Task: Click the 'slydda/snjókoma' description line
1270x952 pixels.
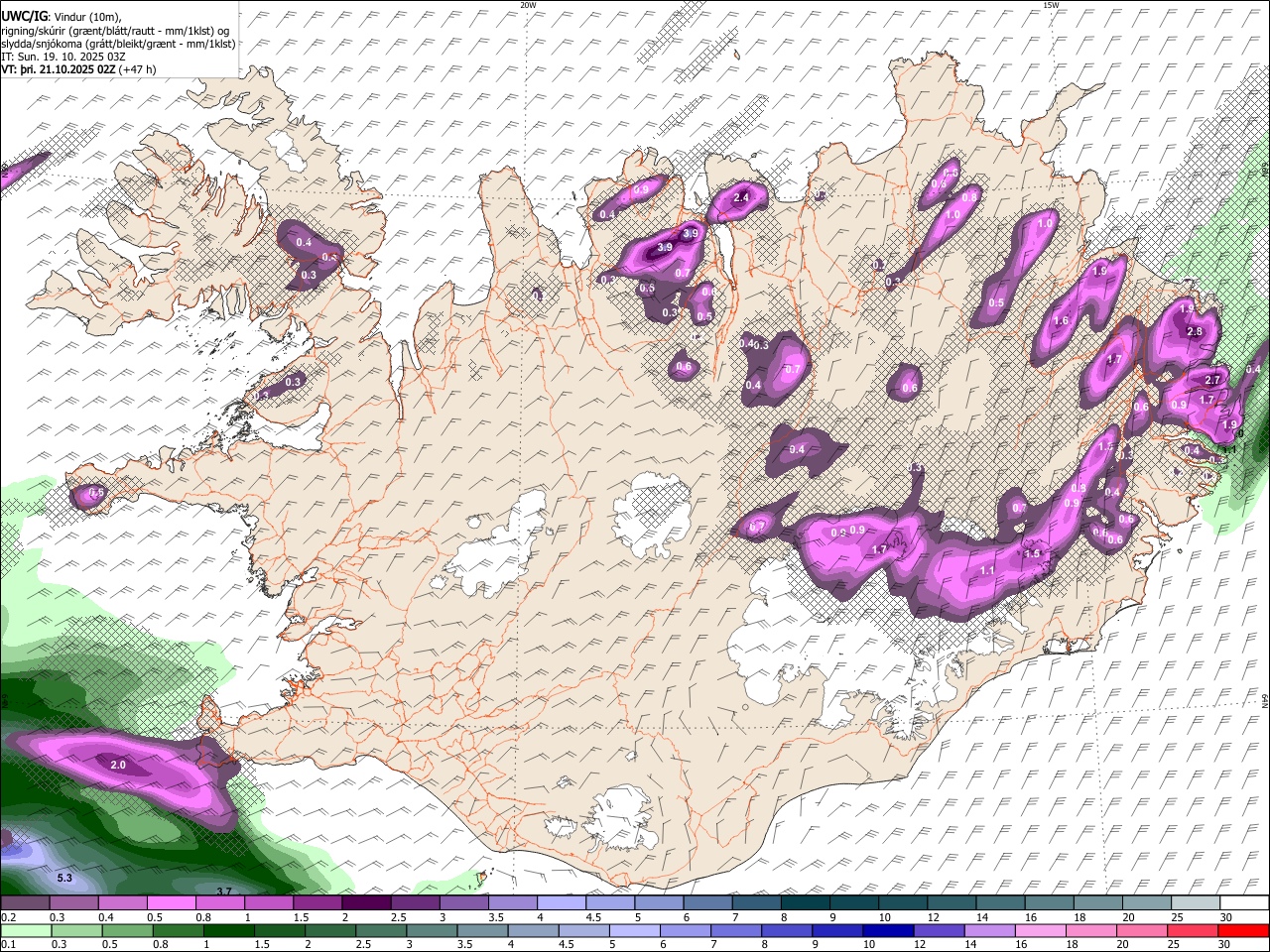Action: [118, 43]
